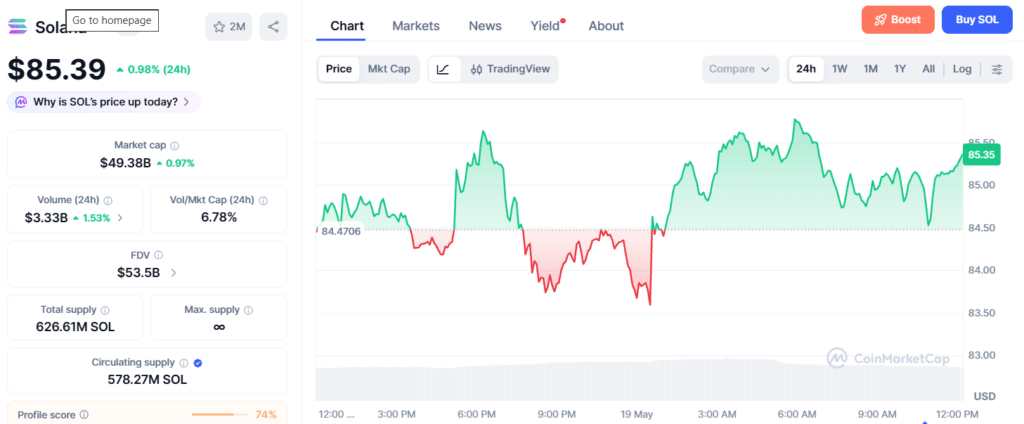
Task: Click the 6:00 PM time axis label
Action: tap(477, 414)
